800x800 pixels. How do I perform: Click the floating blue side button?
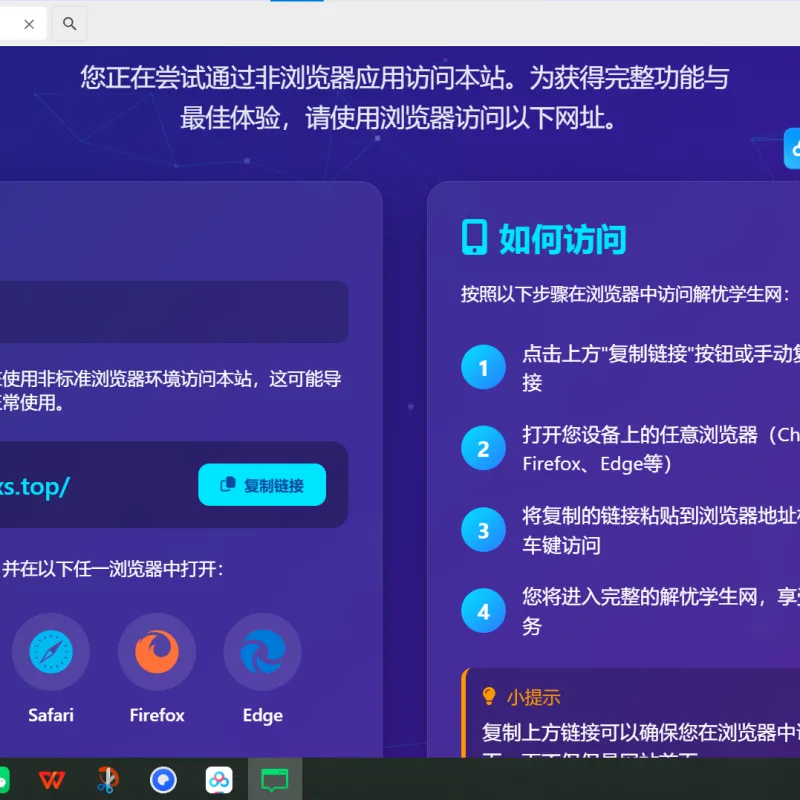click(x=792, y=148)
